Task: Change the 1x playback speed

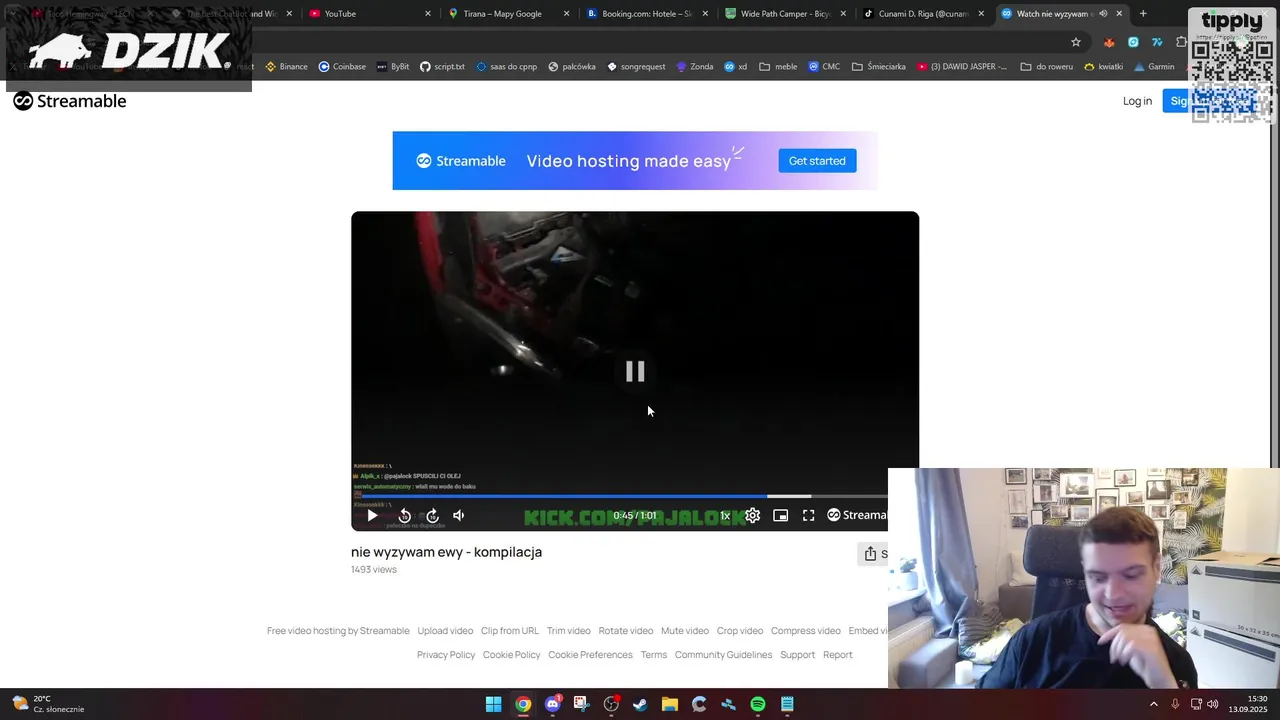Action: (725, 516)
